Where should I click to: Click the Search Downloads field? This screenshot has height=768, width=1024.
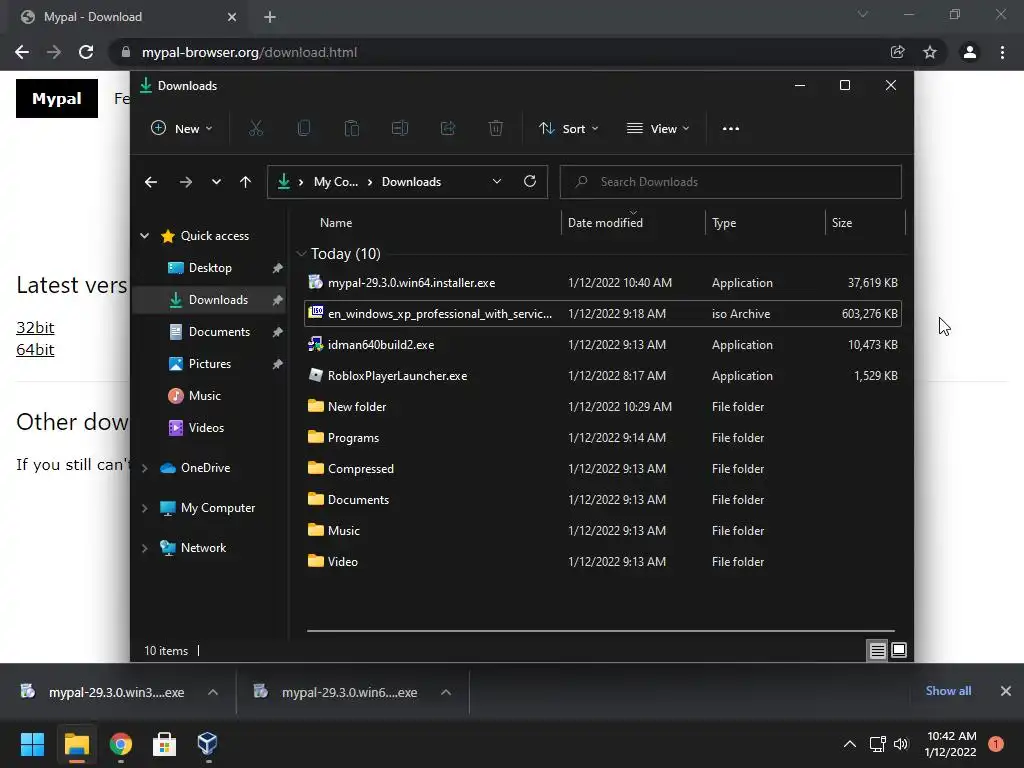coord(730,182)
